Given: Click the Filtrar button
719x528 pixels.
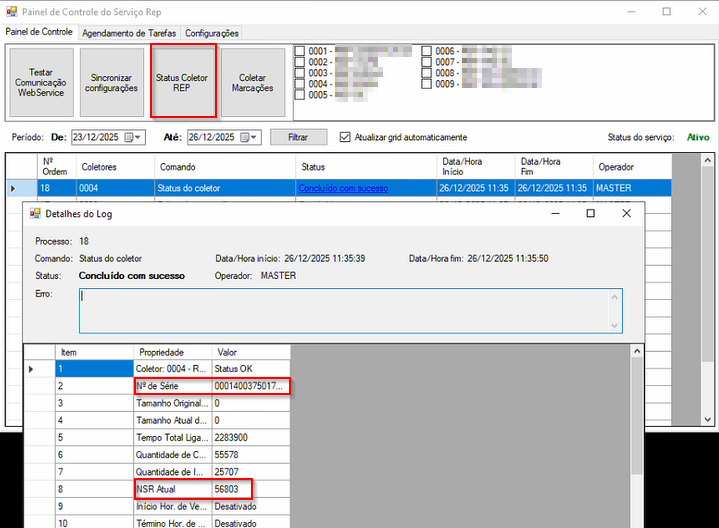Looking at the screenshot, I should tap(298, 137).
